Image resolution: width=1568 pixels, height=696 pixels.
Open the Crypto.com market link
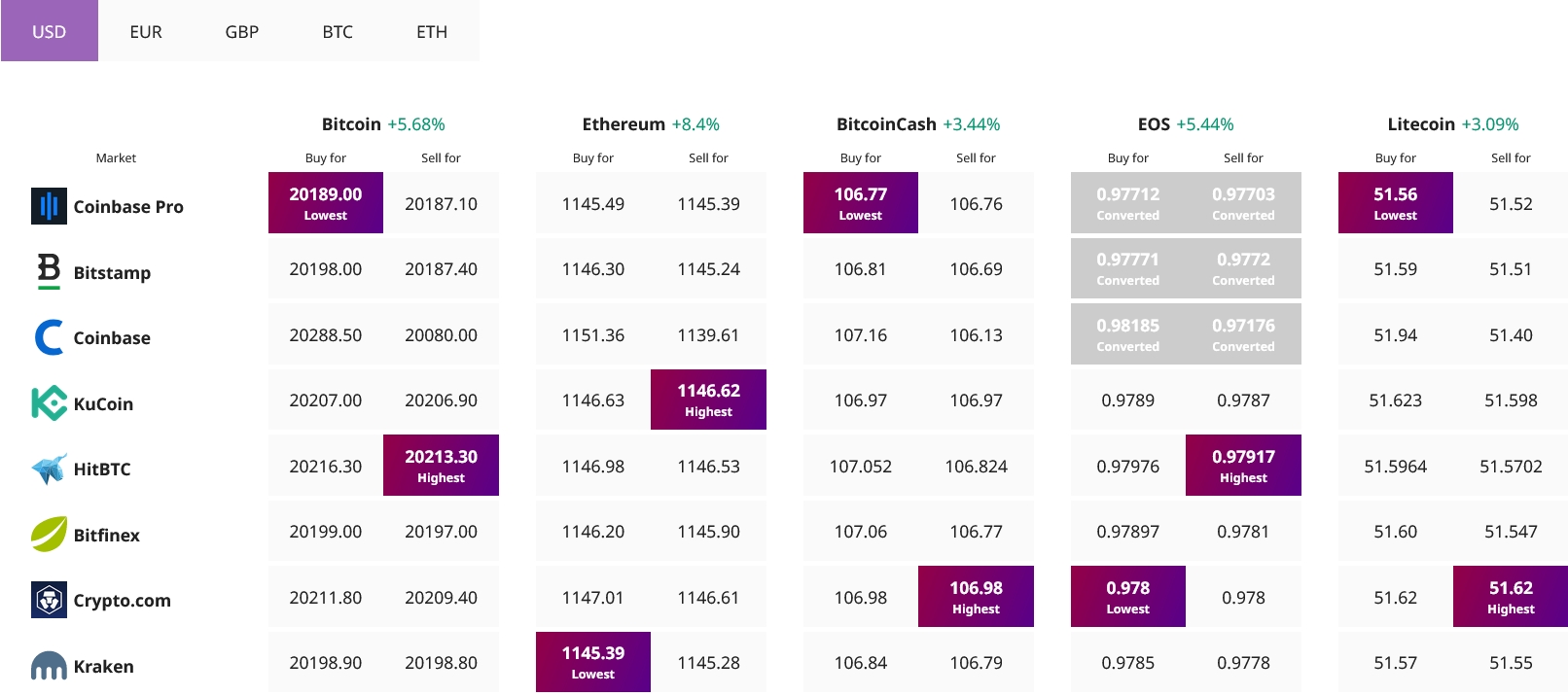[123, 601]
